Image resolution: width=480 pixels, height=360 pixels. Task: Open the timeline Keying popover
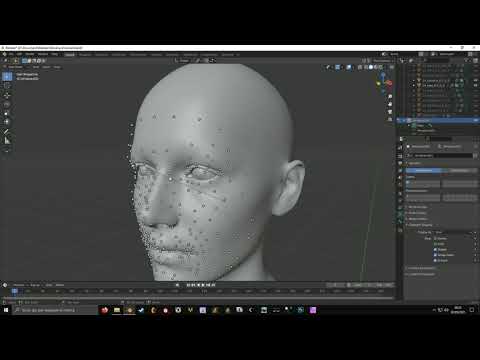click(x=35, y=285)
